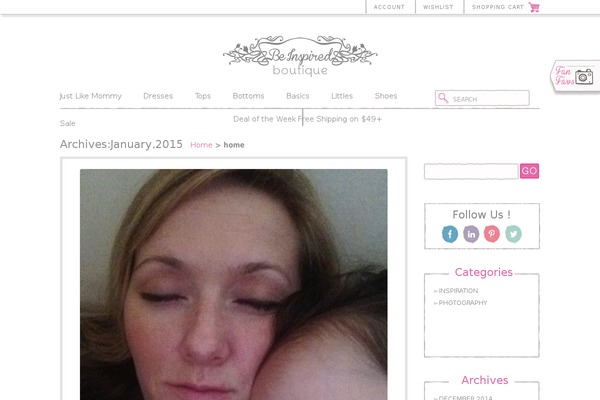
Task: Click the pink GO button
Action: tap(529, 171)
